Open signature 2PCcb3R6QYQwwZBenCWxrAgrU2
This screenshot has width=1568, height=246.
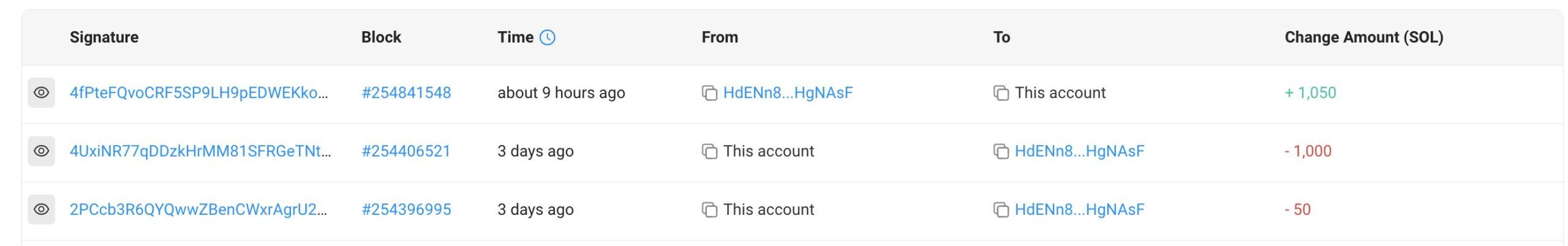198,209
